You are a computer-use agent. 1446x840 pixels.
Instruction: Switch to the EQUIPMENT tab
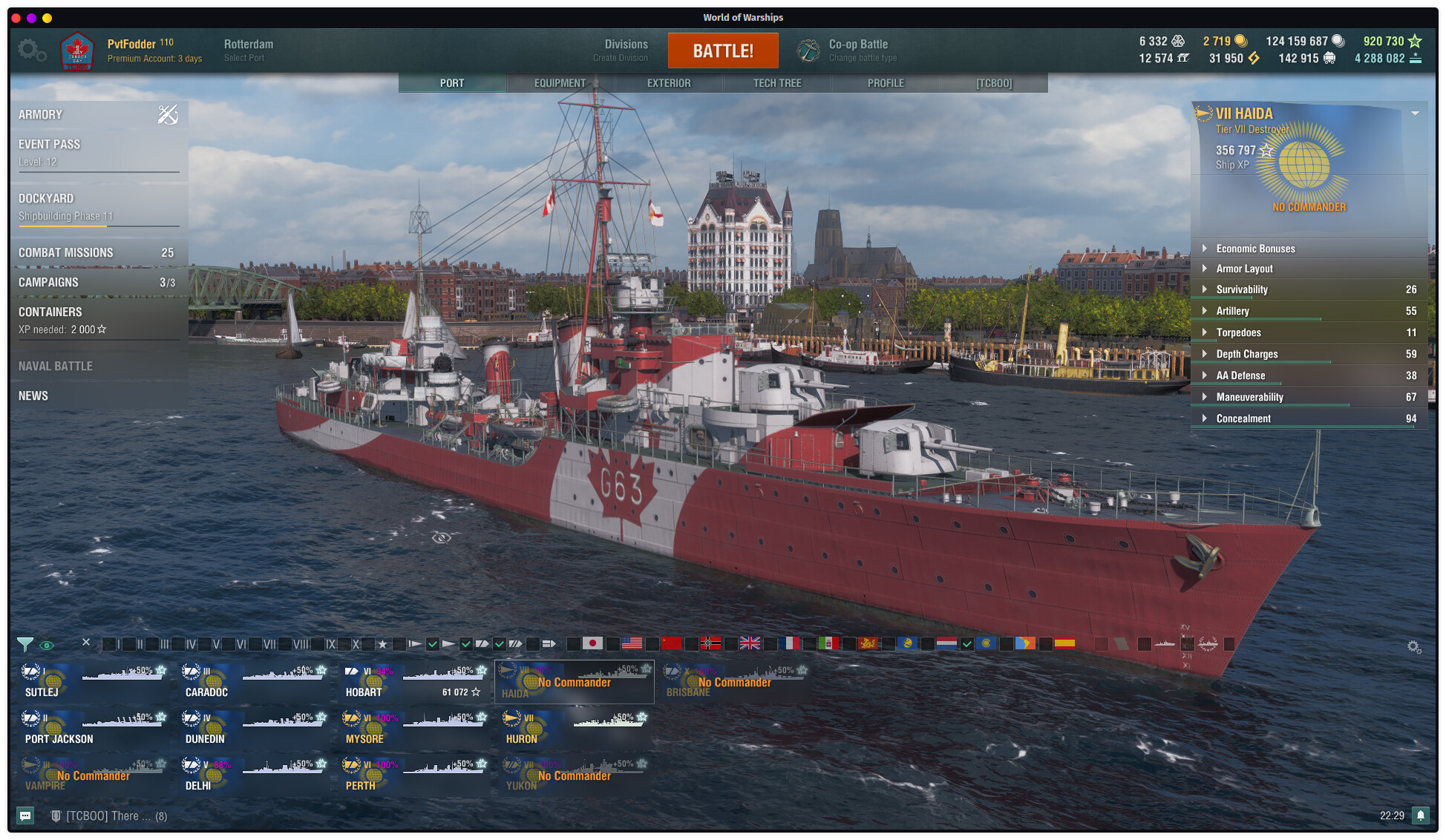[560, 83]
